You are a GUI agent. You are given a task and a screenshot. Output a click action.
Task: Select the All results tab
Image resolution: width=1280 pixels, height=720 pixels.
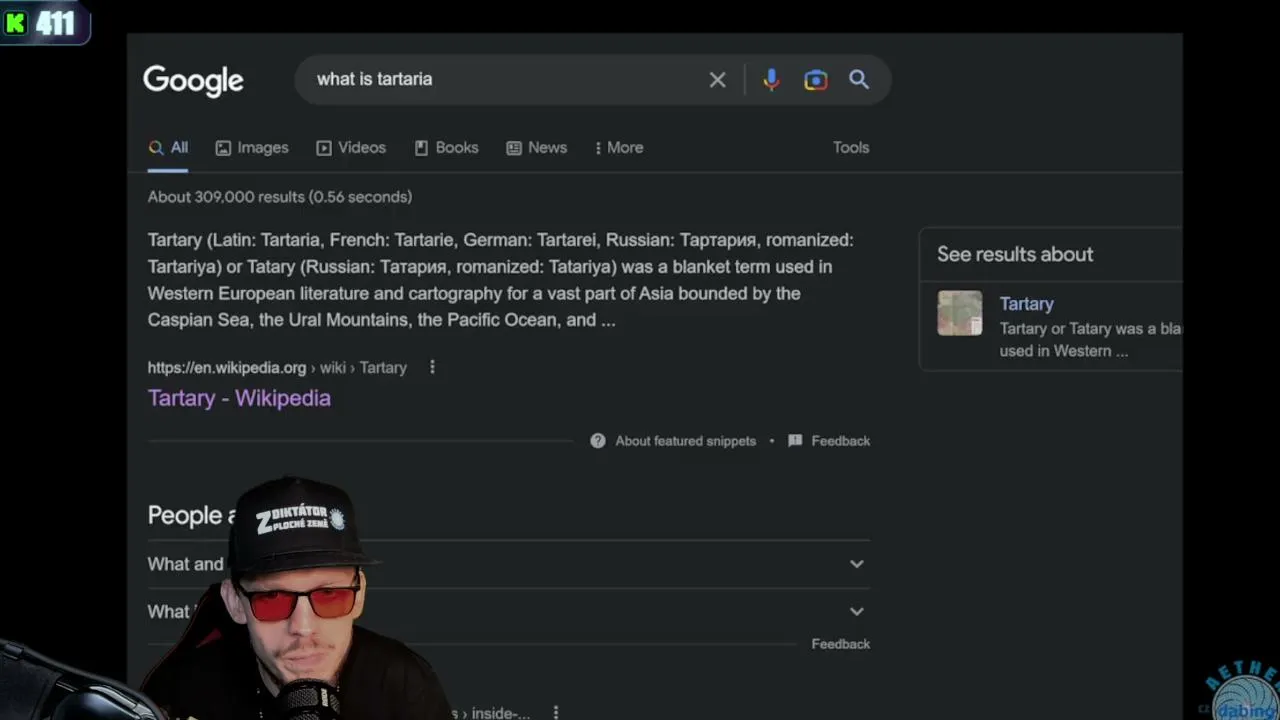click(168, 148)
